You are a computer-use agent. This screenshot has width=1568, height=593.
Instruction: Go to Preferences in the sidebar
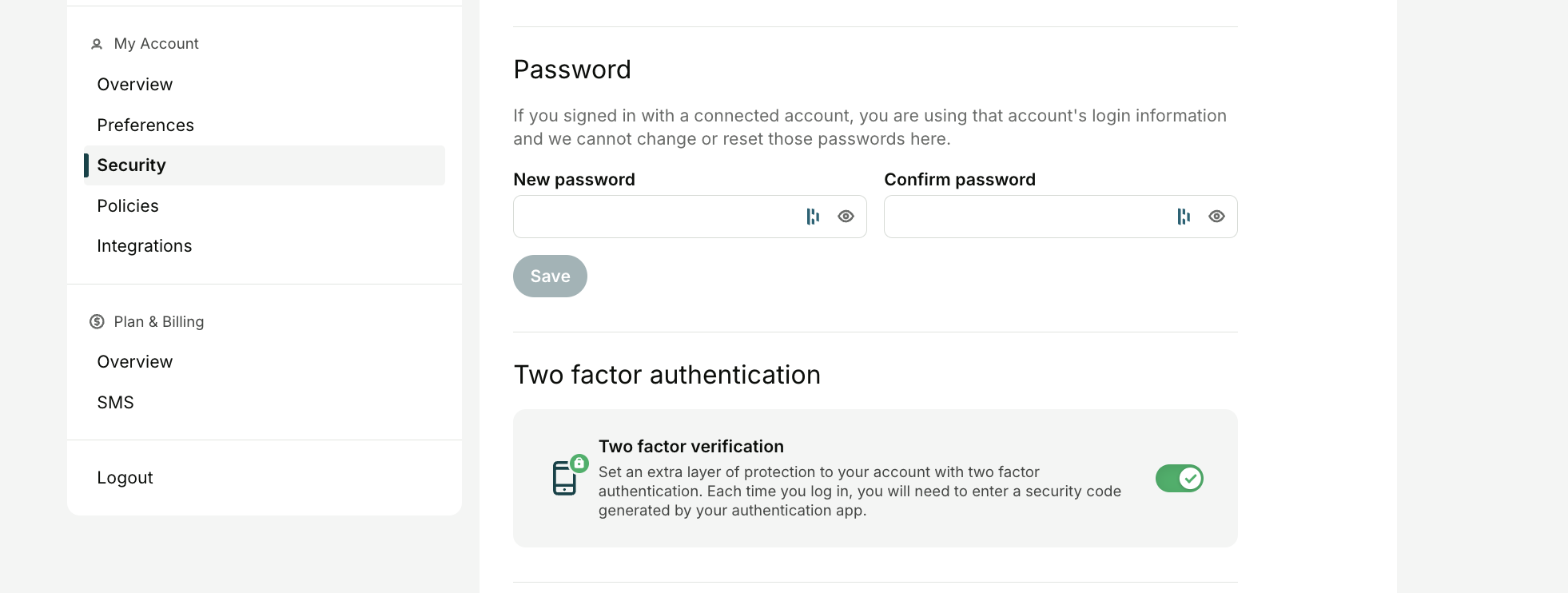pos(145,125)
